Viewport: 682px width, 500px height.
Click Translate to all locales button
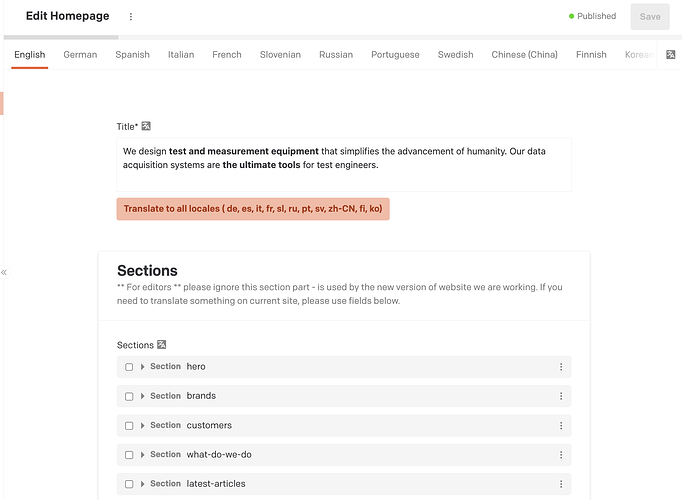pyautogui.click(x=253, y=209)
